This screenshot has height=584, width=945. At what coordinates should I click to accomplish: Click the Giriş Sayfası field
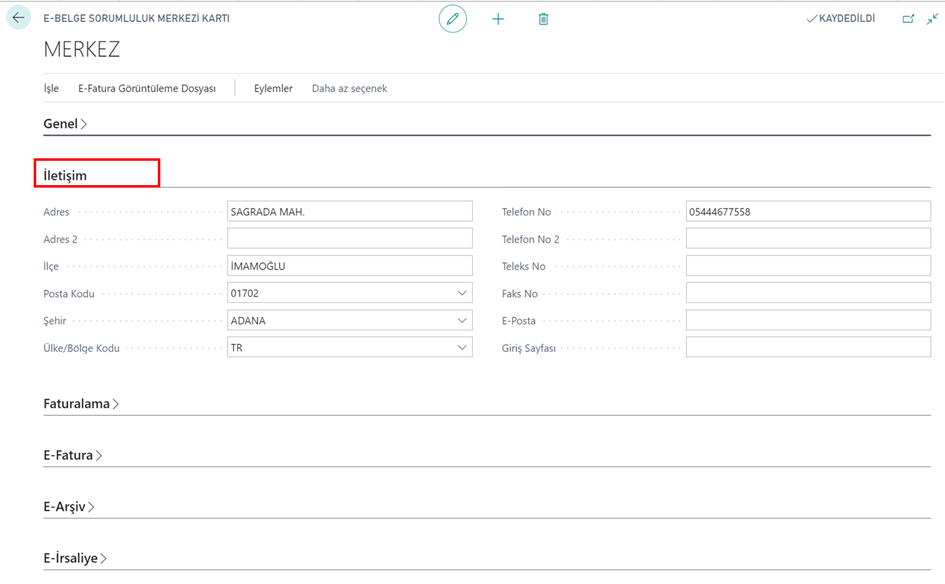coord(808,347)
